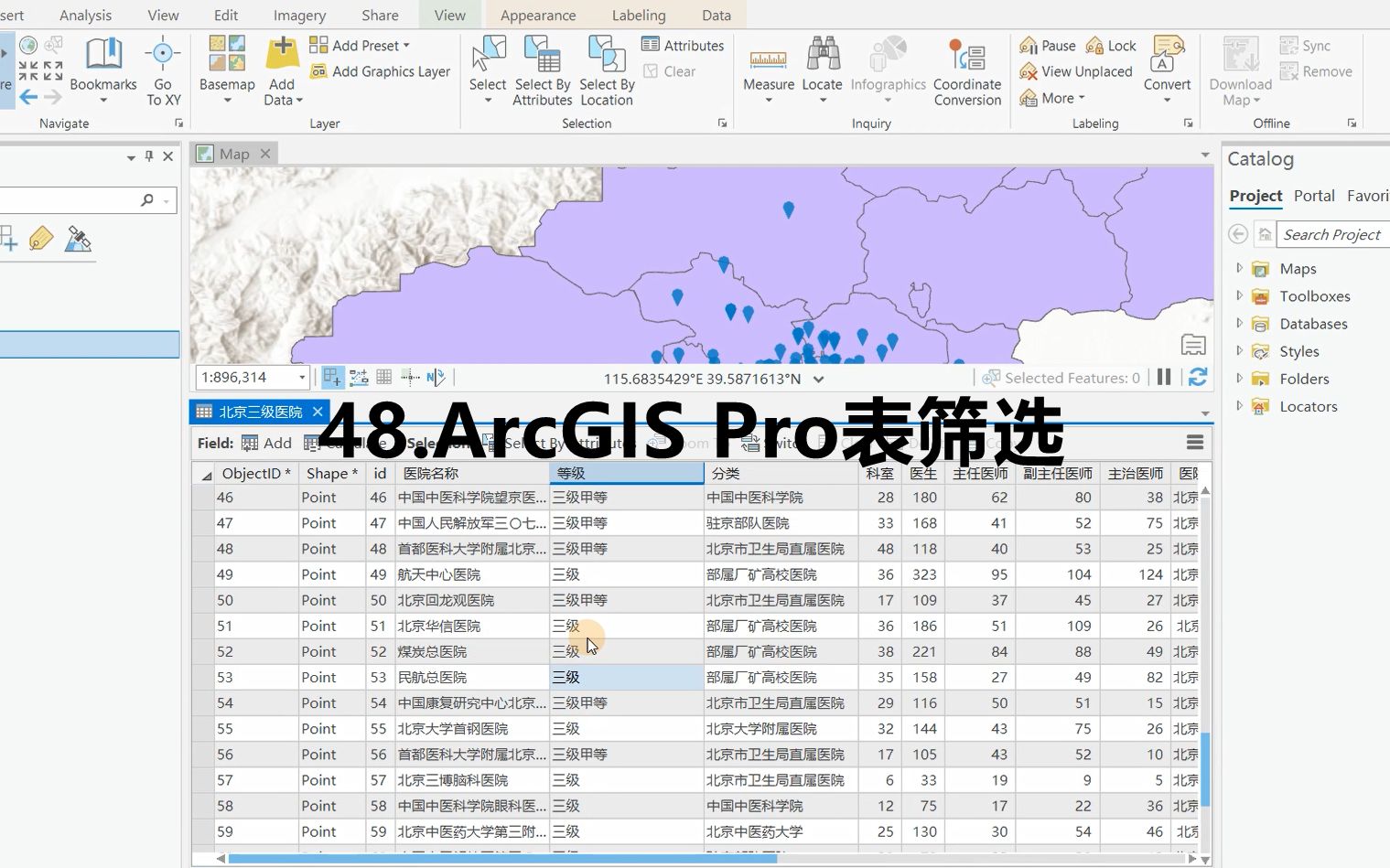
Task: Open Select By Location
Action: click(607, 70)
